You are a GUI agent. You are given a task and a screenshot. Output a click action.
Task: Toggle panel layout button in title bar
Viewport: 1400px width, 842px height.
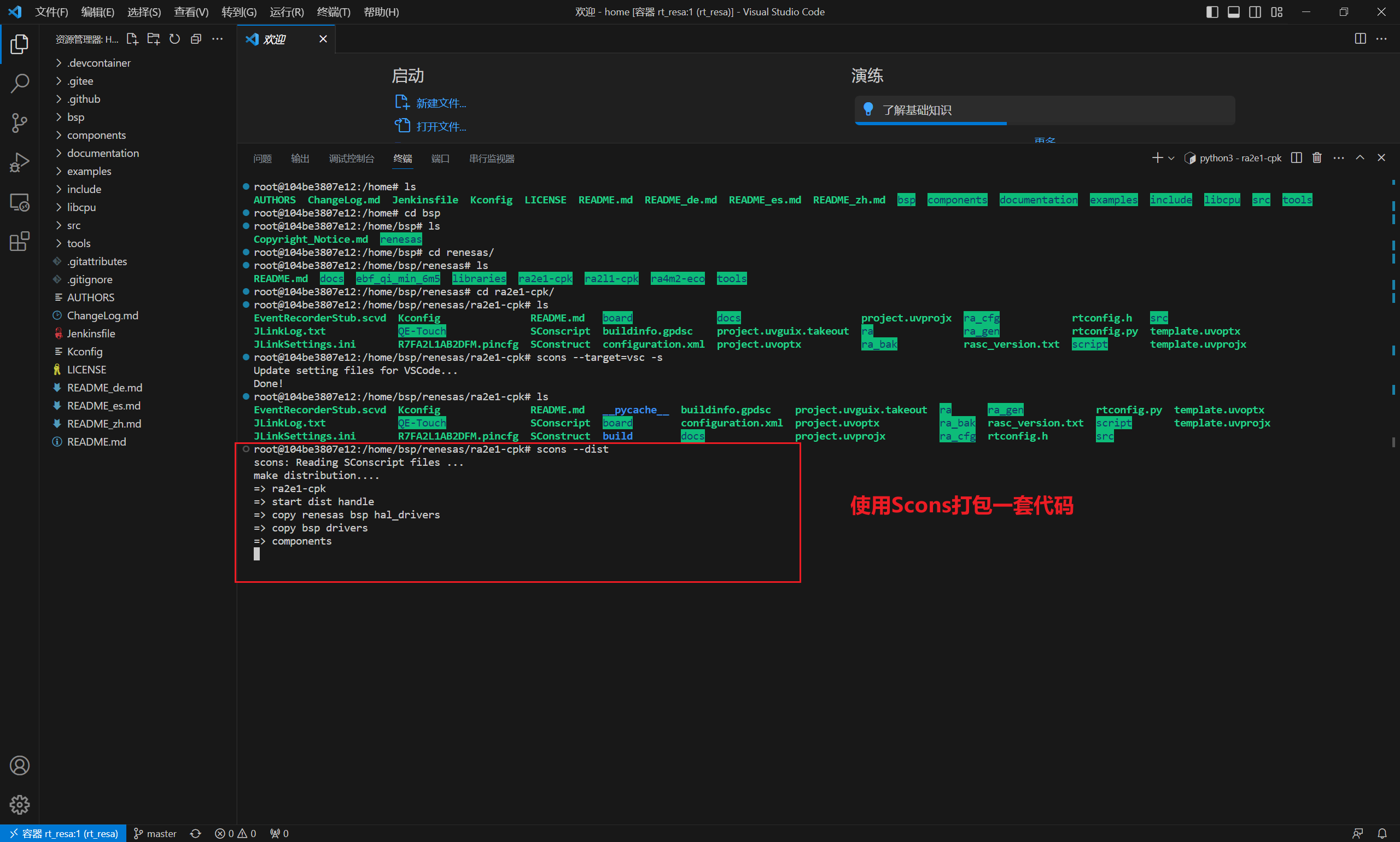[x=1234, y=12]
